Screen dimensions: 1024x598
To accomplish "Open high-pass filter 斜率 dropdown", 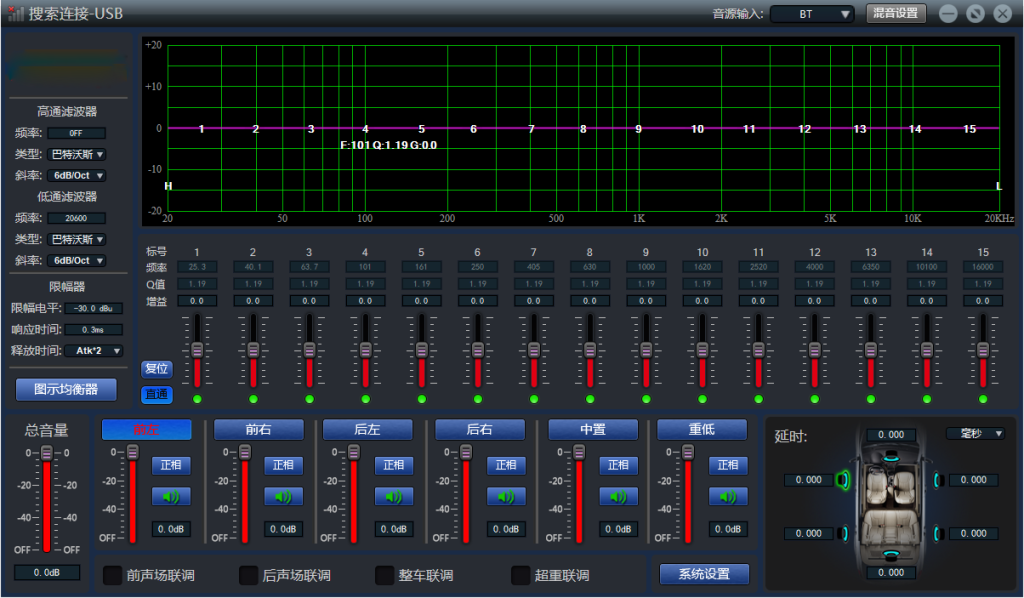I will point(77,176).
